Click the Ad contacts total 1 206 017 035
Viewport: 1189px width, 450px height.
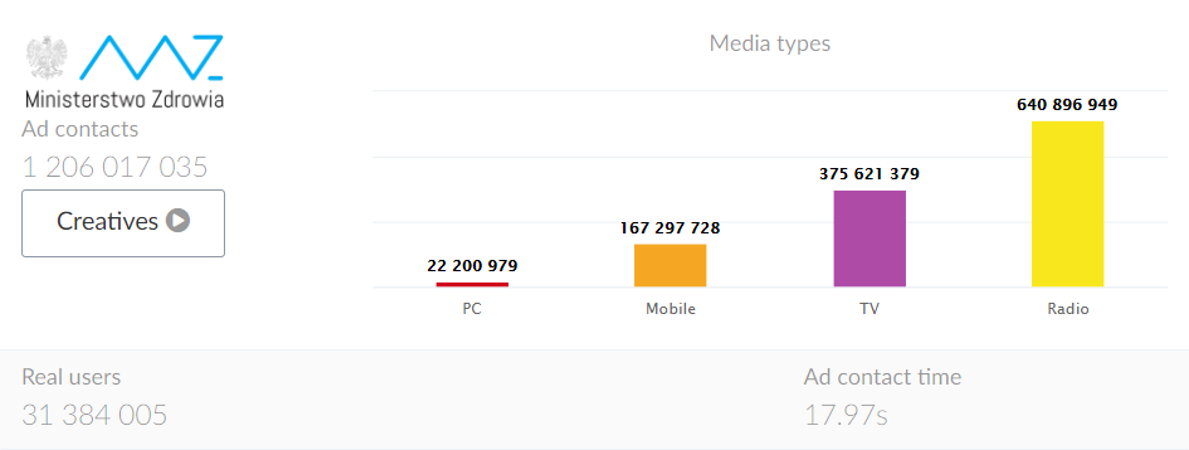tap(115, 167)
